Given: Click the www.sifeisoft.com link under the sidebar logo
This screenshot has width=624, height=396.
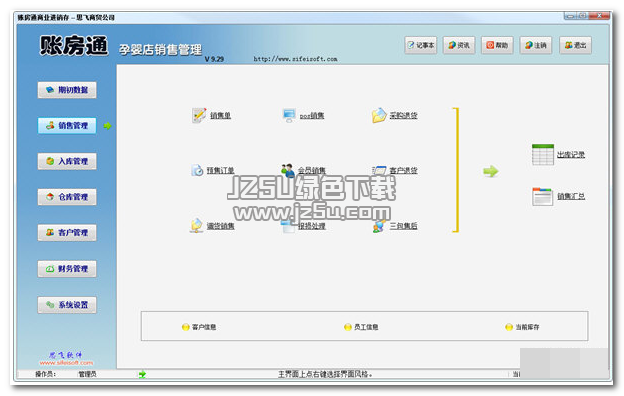Looking at the screenshot, I should tap(66, 363).
